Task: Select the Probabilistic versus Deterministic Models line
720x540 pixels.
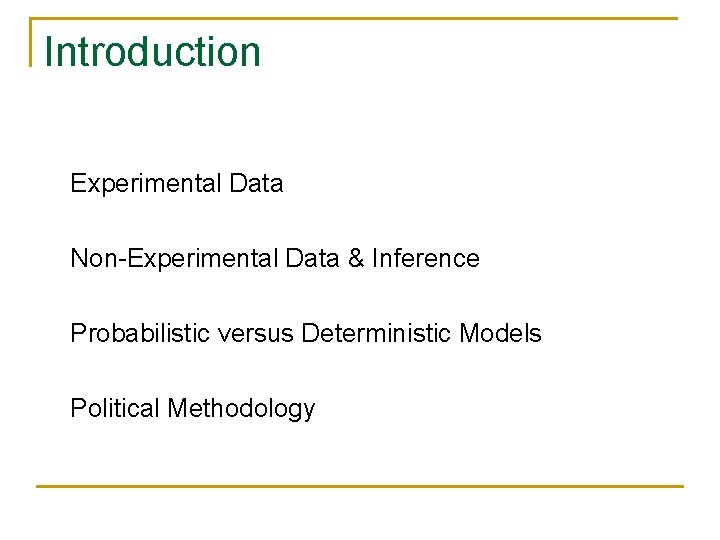Action: tap(305, 334)
